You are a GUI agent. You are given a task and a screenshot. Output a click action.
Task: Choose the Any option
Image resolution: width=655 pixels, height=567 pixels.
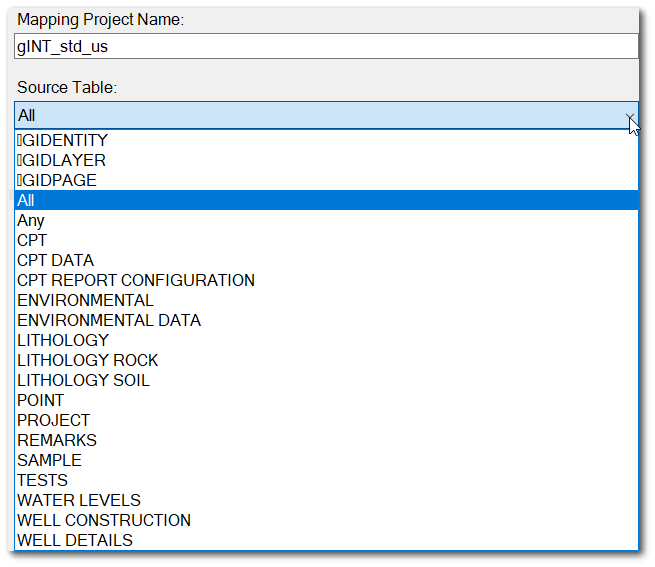(x=326, y=220)
